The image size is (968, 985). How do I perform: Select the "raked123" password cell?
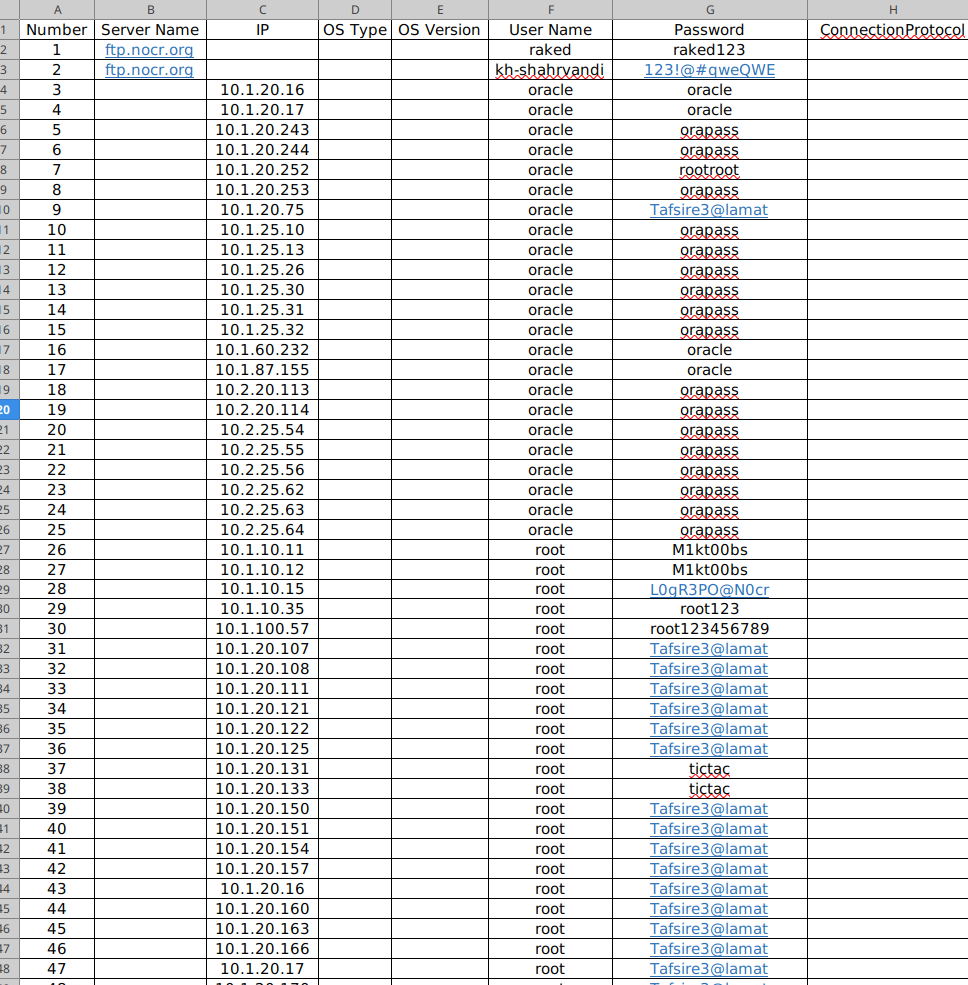(710, 50)
